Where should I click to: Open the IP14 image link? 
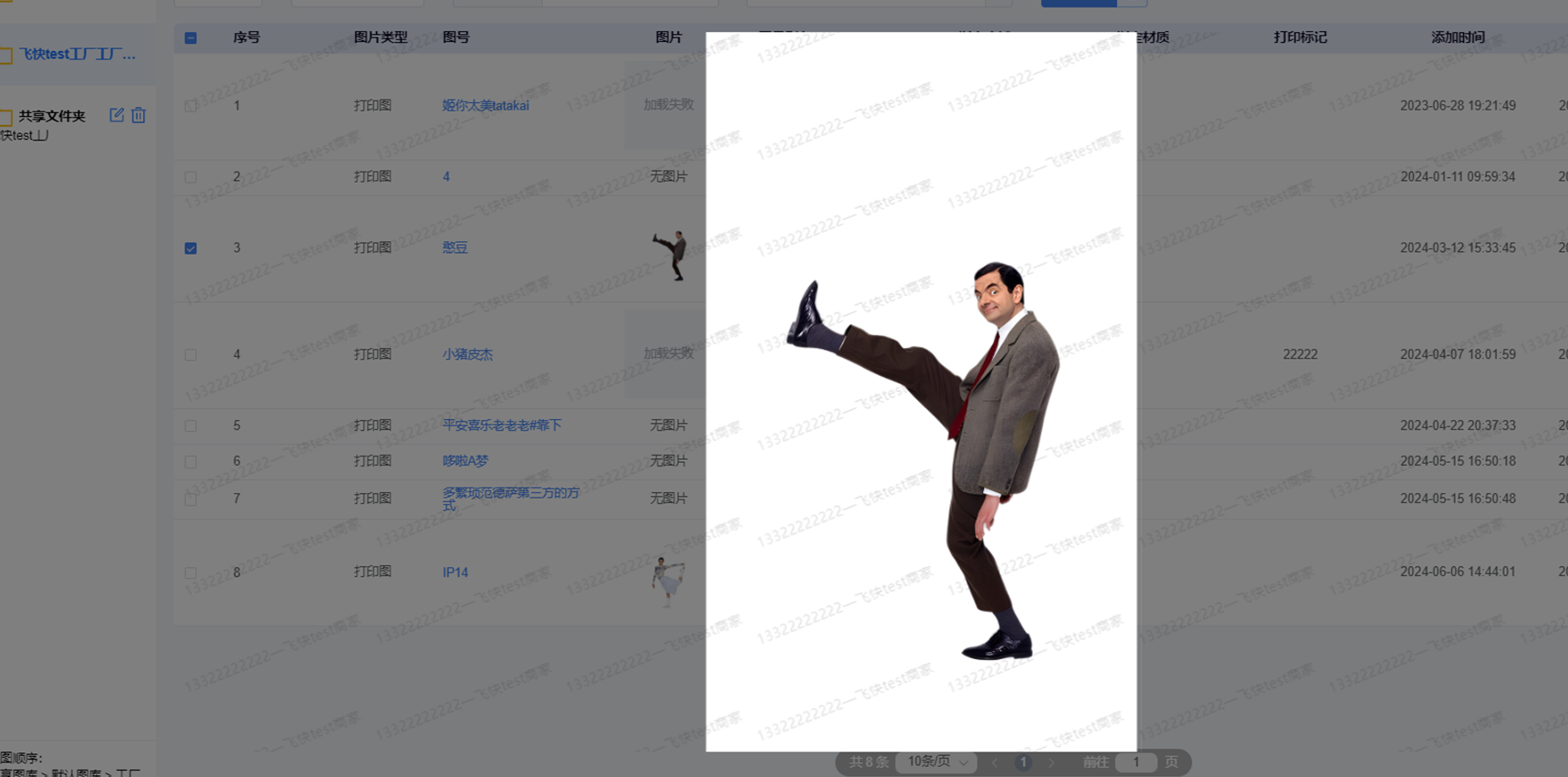click(455, 572)
